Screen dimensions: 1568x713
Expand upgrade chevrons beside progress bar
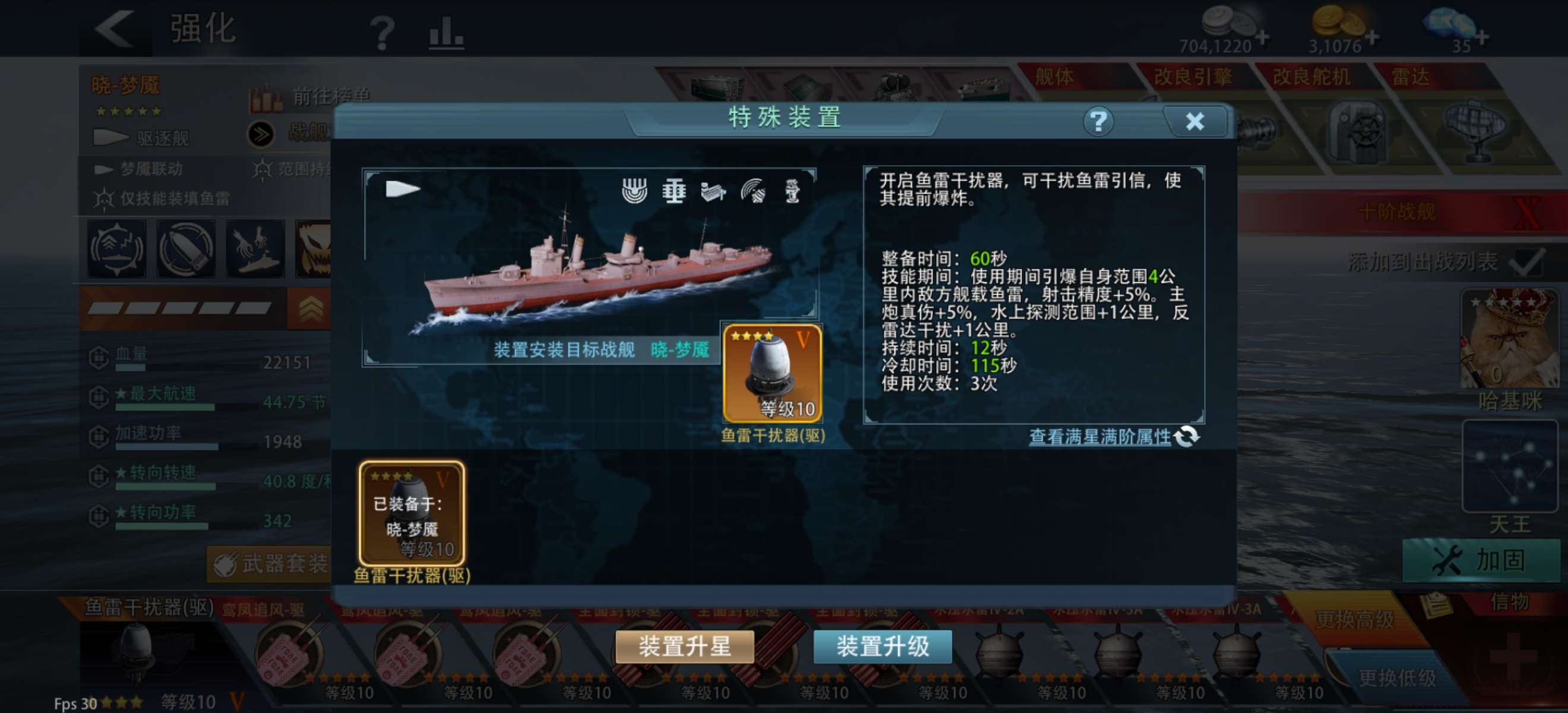point(311,308)
